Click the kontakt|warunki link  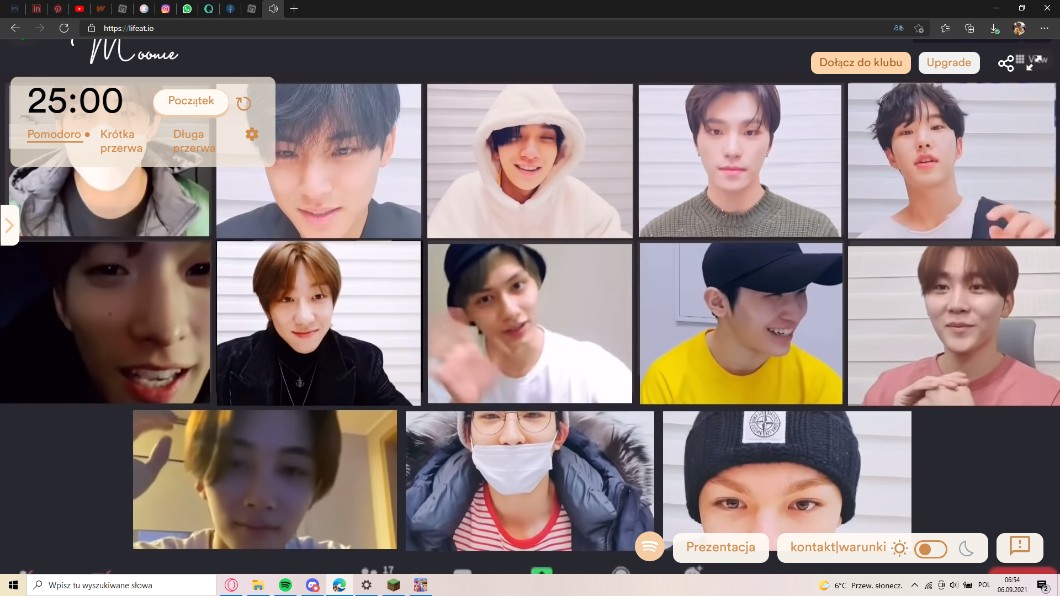tap(838, 548)
